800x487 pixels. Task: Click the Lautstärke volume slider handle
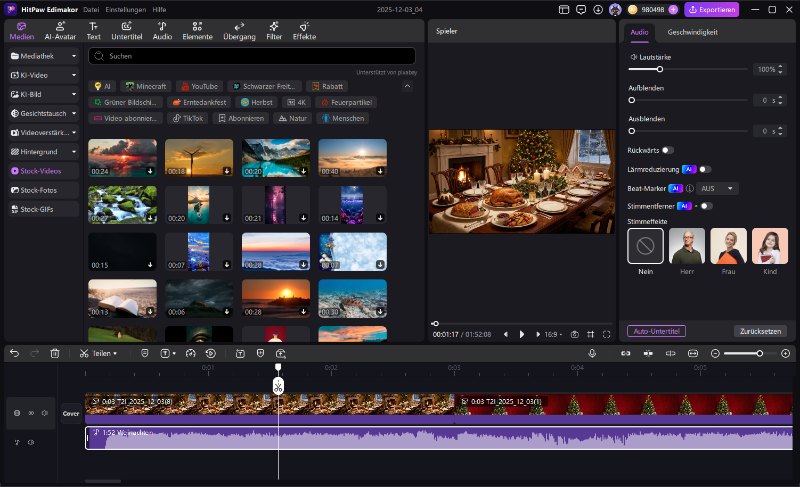coord(660,70)
